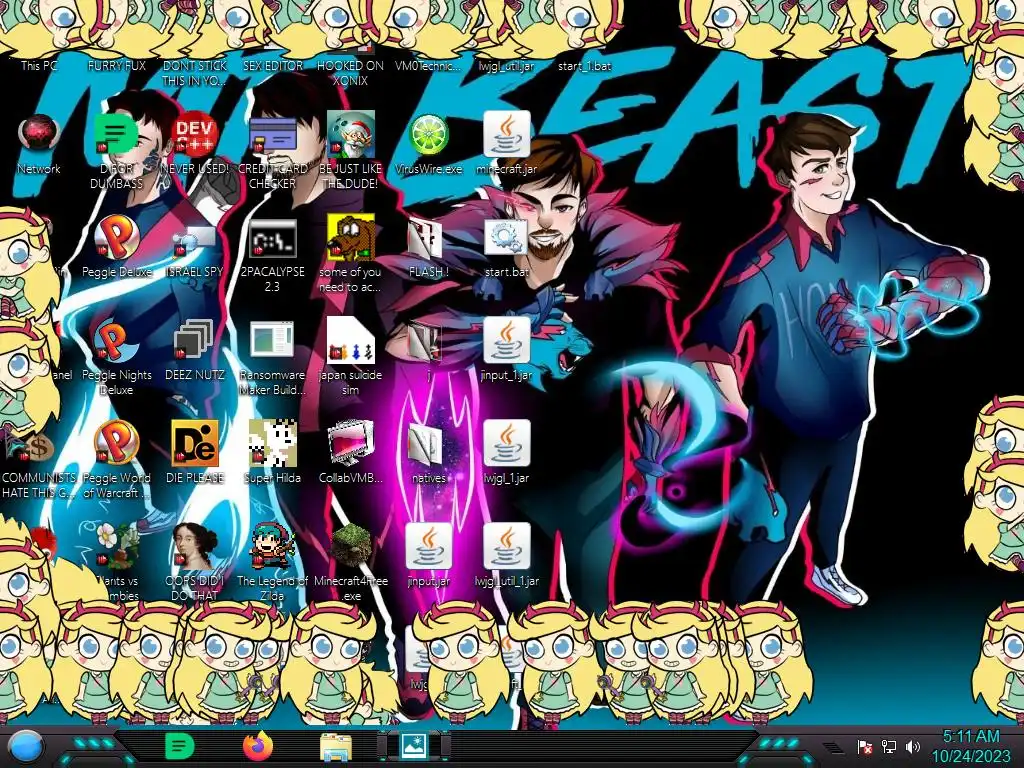Select the lwjgl_util_1.jar file icon
Viewport: 1024px width, 768px height.
507,547
